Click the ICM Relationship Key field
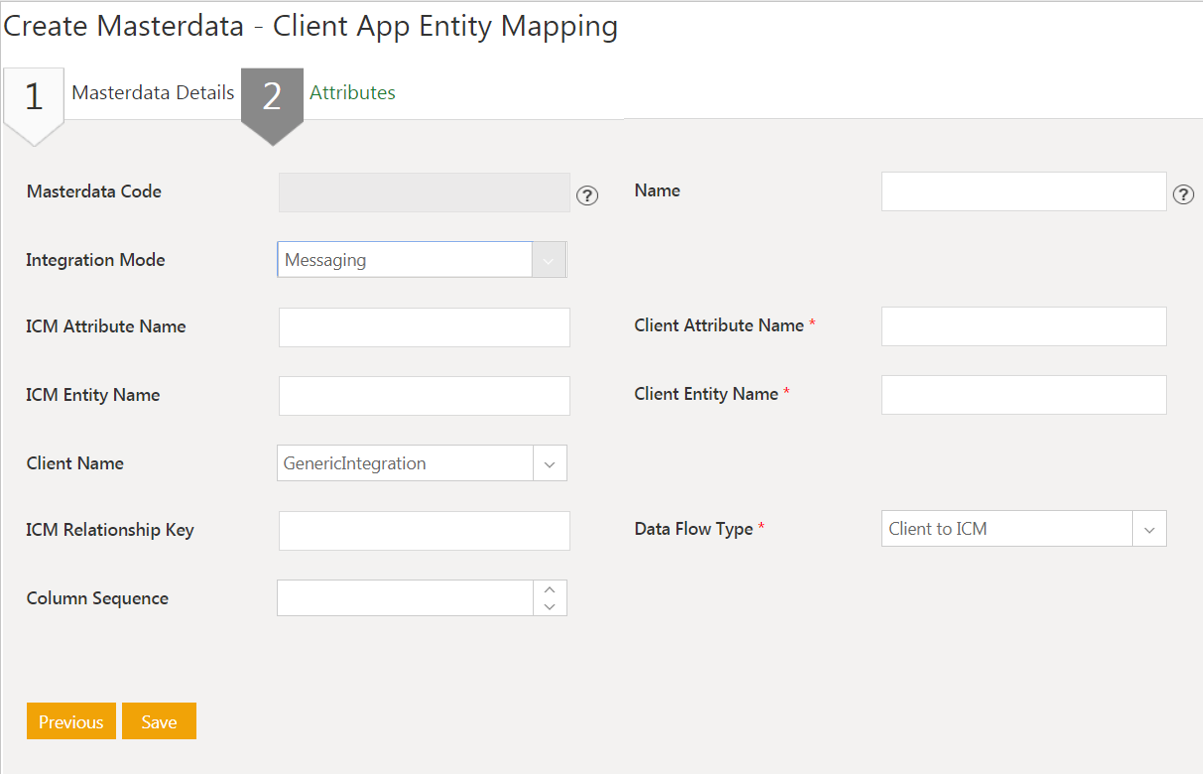 tap(424, 531)
